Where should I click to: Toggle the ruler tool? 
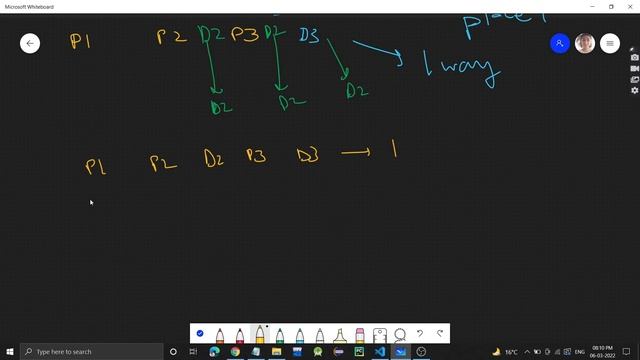[x=380, y=336]
